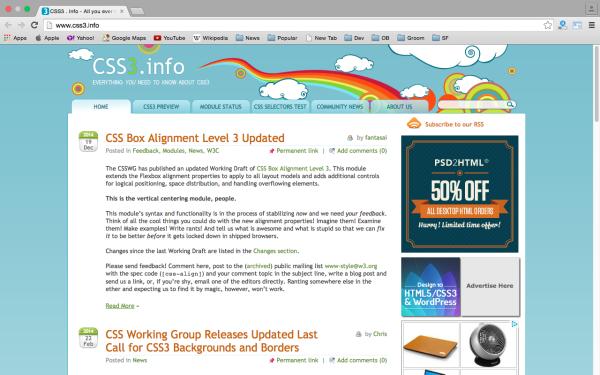This screenshot has width=600, height=375.
Task: Open author Chris link
Action: tap(380, 334)
